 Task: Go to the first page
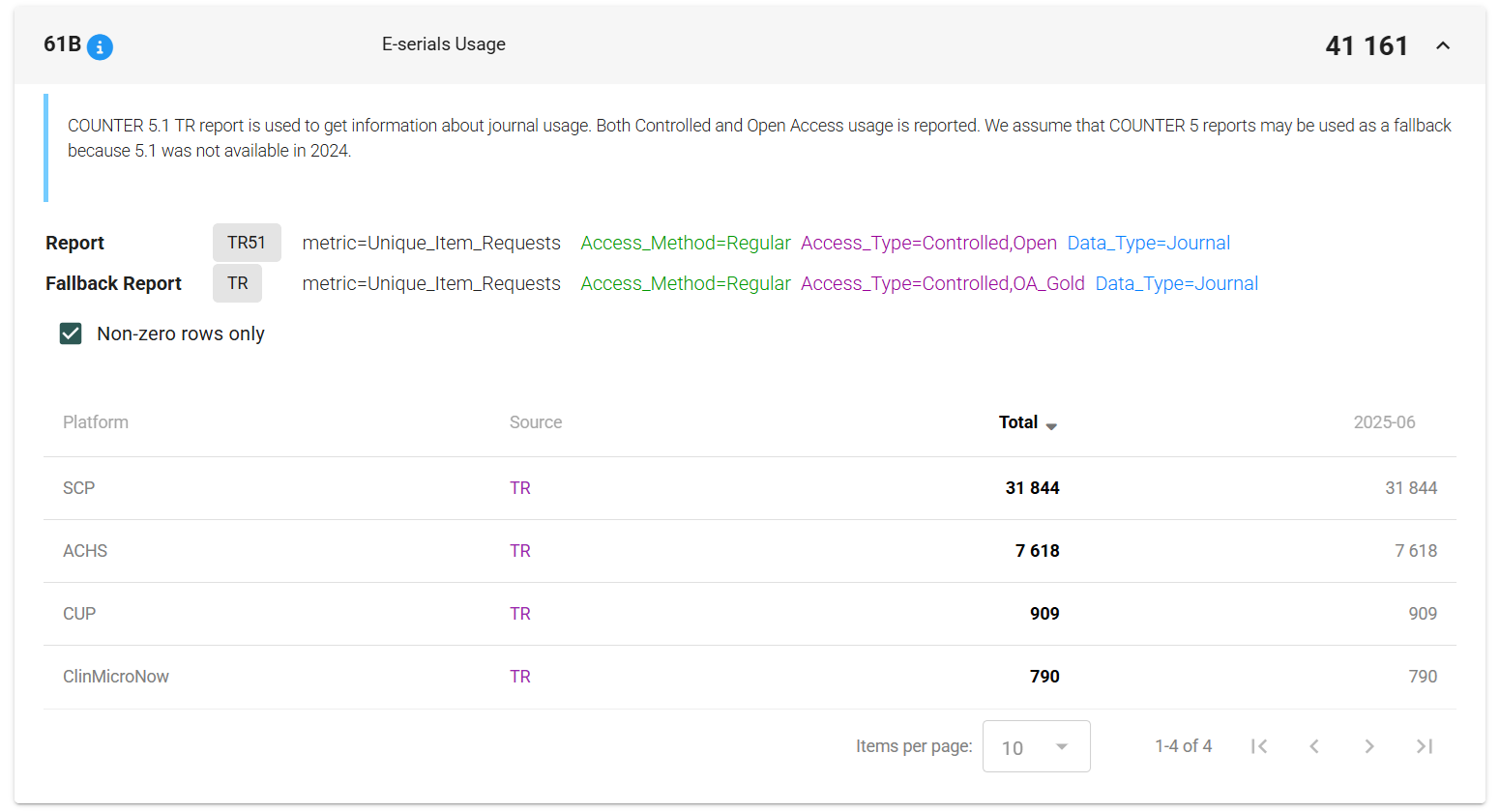click(x=1259, y=746)
